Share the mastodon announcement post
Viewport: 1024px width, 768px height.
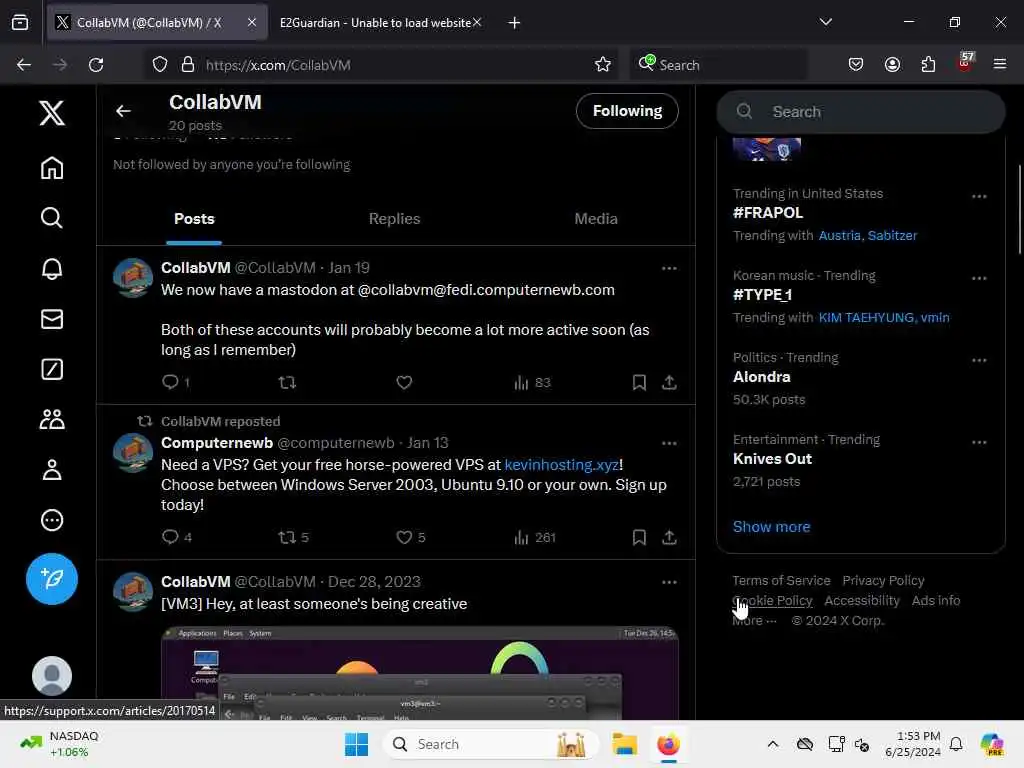pyautogui.click(x=669, y=382)
